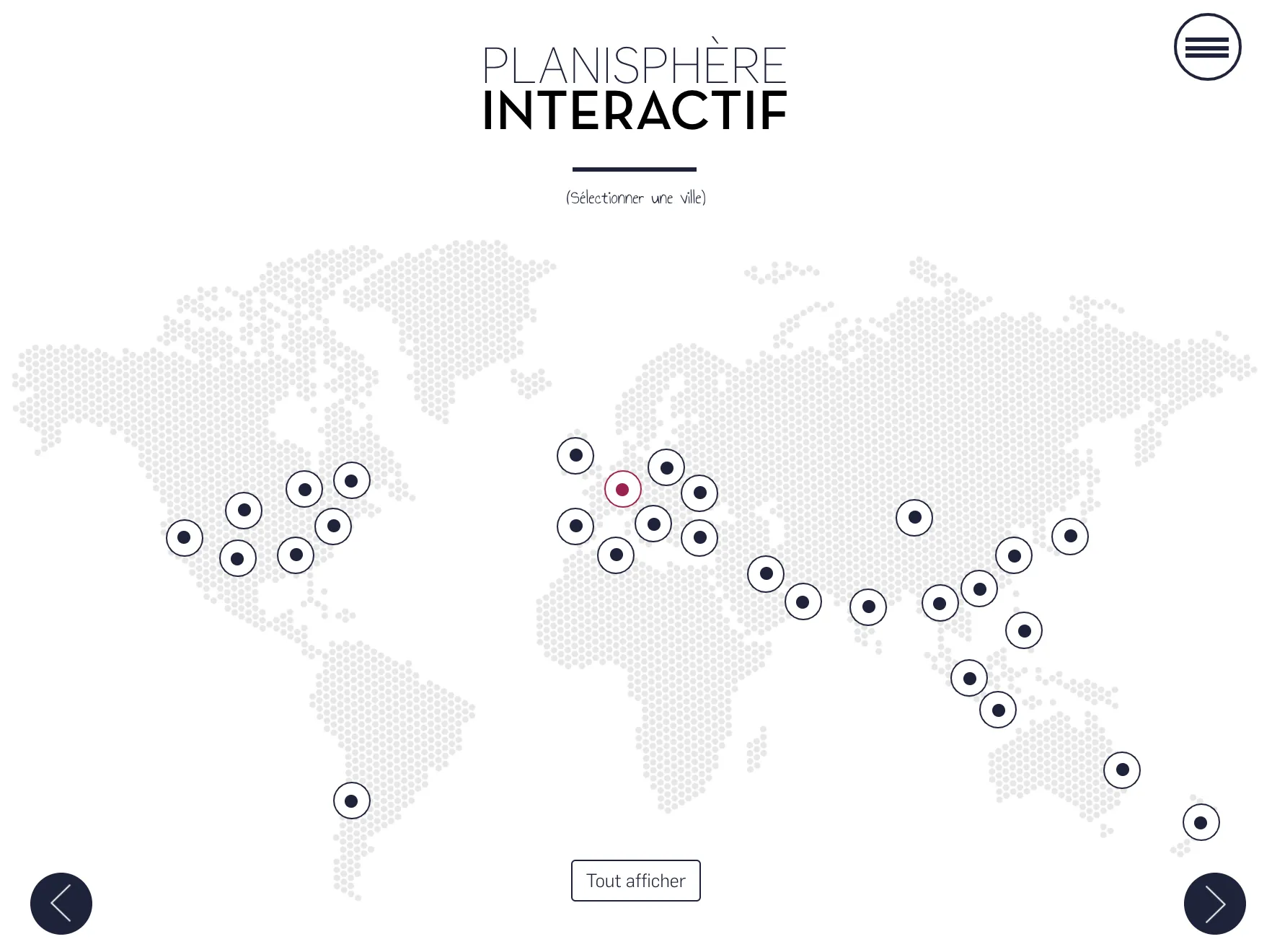
Task: Go to next page with right arrow
Action: point(1215,904)
